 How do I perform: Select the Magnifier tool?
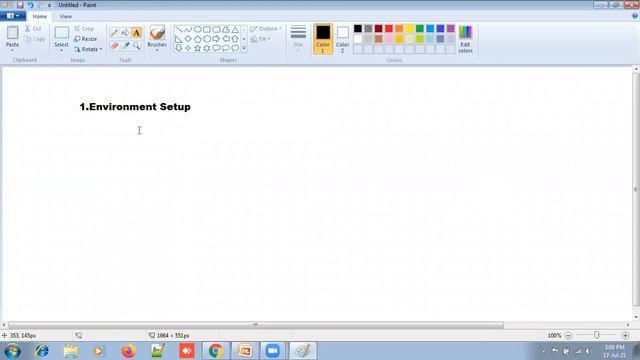click(x=136, y=46)
